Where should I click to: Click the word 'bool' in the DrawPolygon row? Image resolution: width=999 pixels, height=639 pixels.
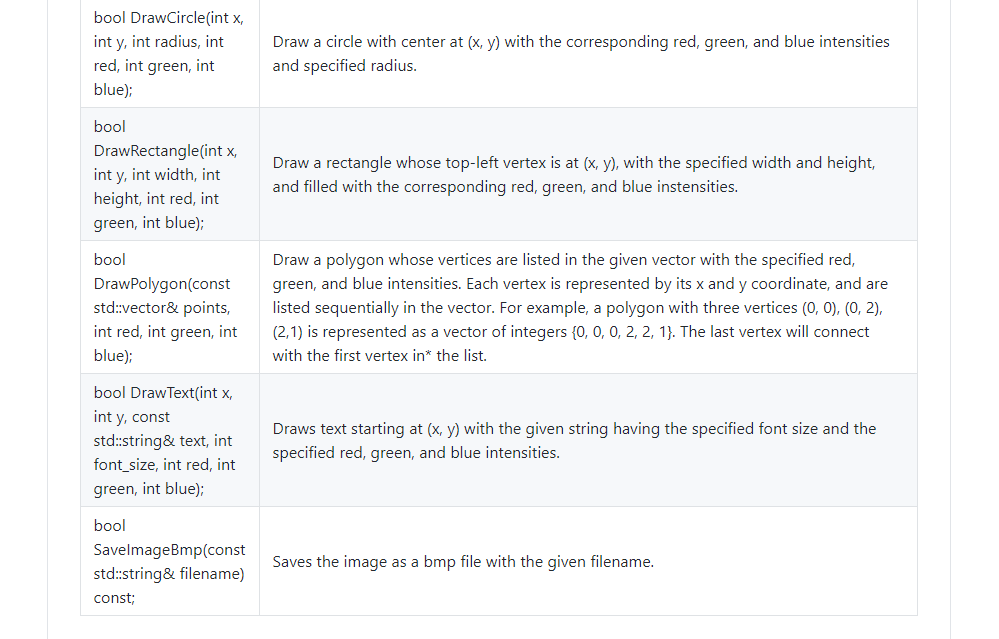110,260
